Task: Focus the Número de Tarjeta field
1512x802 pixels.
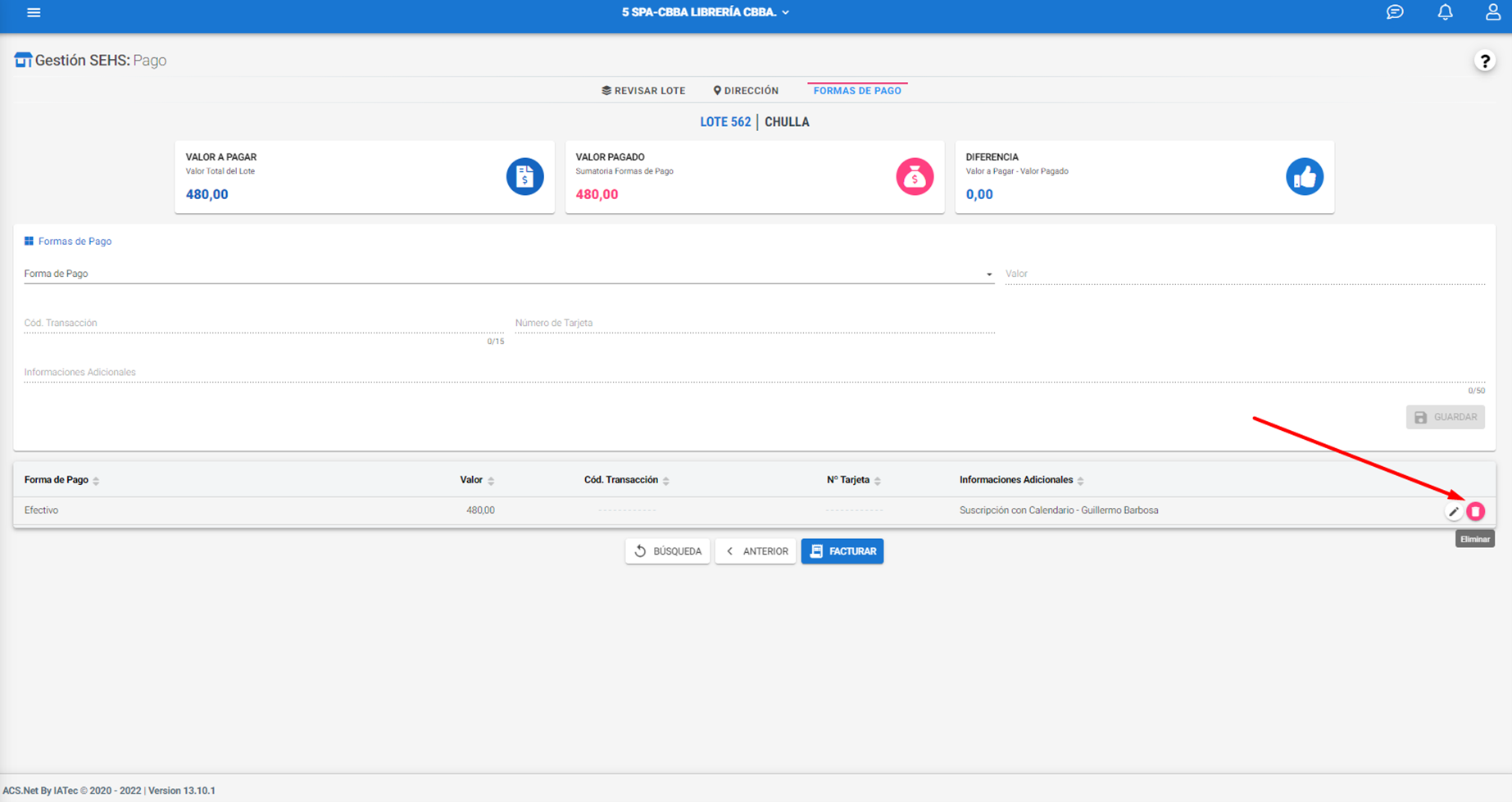Action: pos(755,323)
